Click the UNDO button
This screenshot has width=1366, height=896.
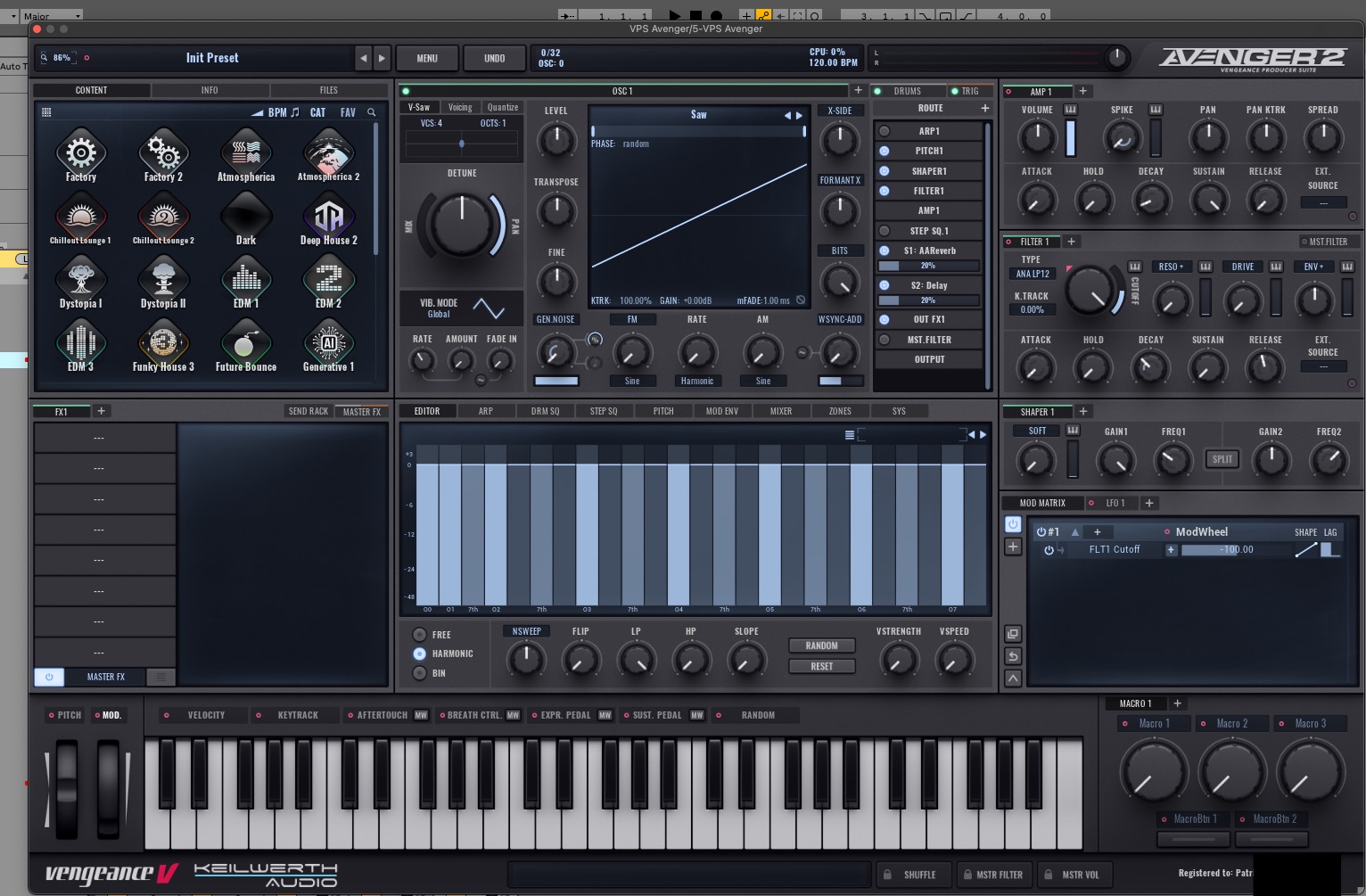(495, 58)
